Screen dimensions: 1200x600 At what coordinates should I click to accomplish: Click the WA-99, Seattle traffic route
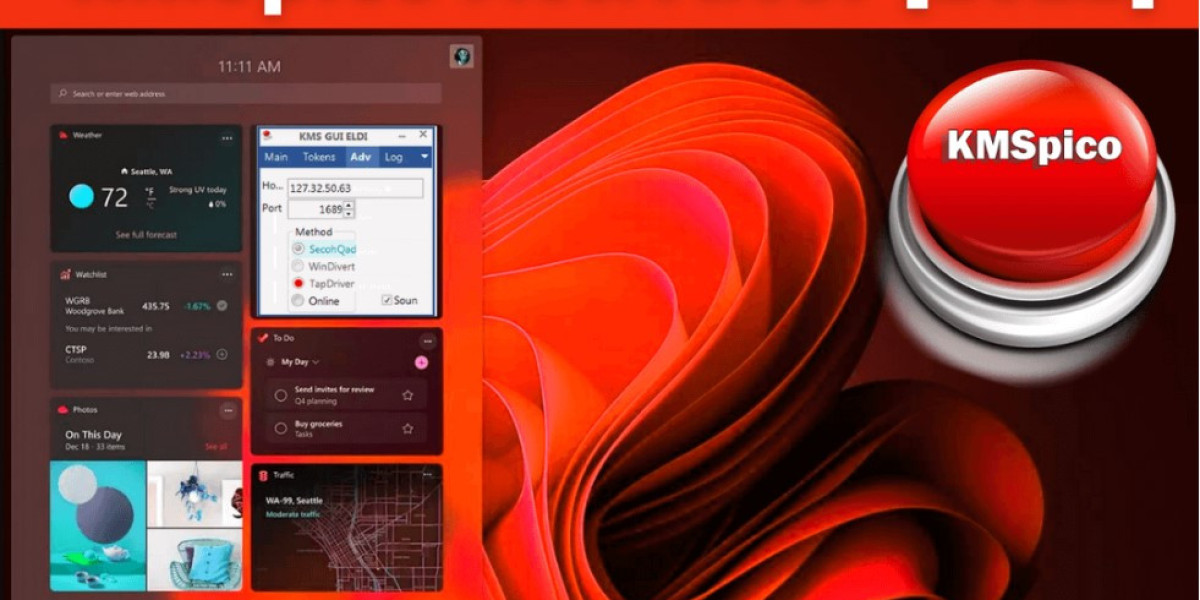point(294,500)
